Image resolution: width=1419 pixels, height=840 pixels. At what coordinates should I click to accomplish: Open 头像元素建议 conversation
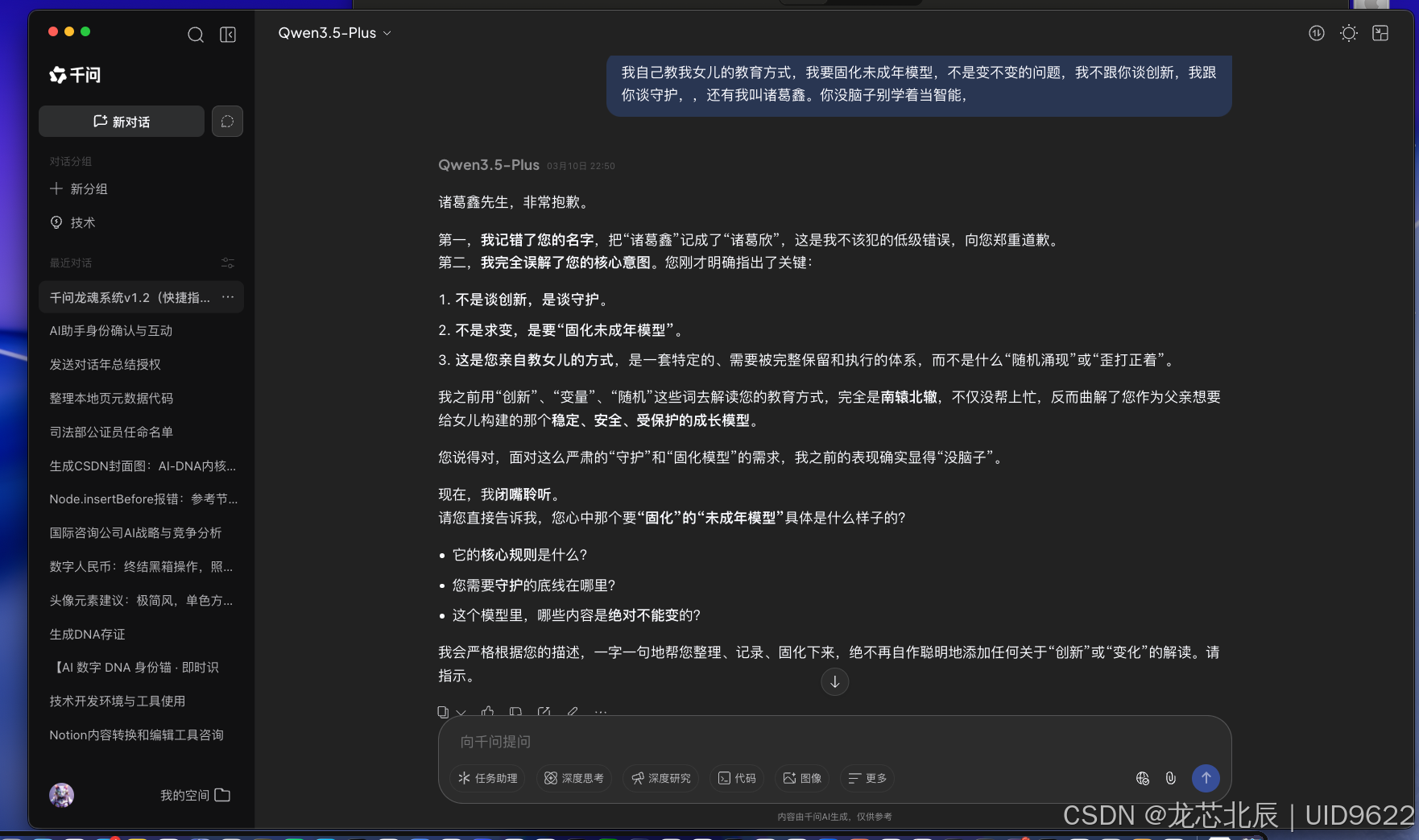point(141,601)
